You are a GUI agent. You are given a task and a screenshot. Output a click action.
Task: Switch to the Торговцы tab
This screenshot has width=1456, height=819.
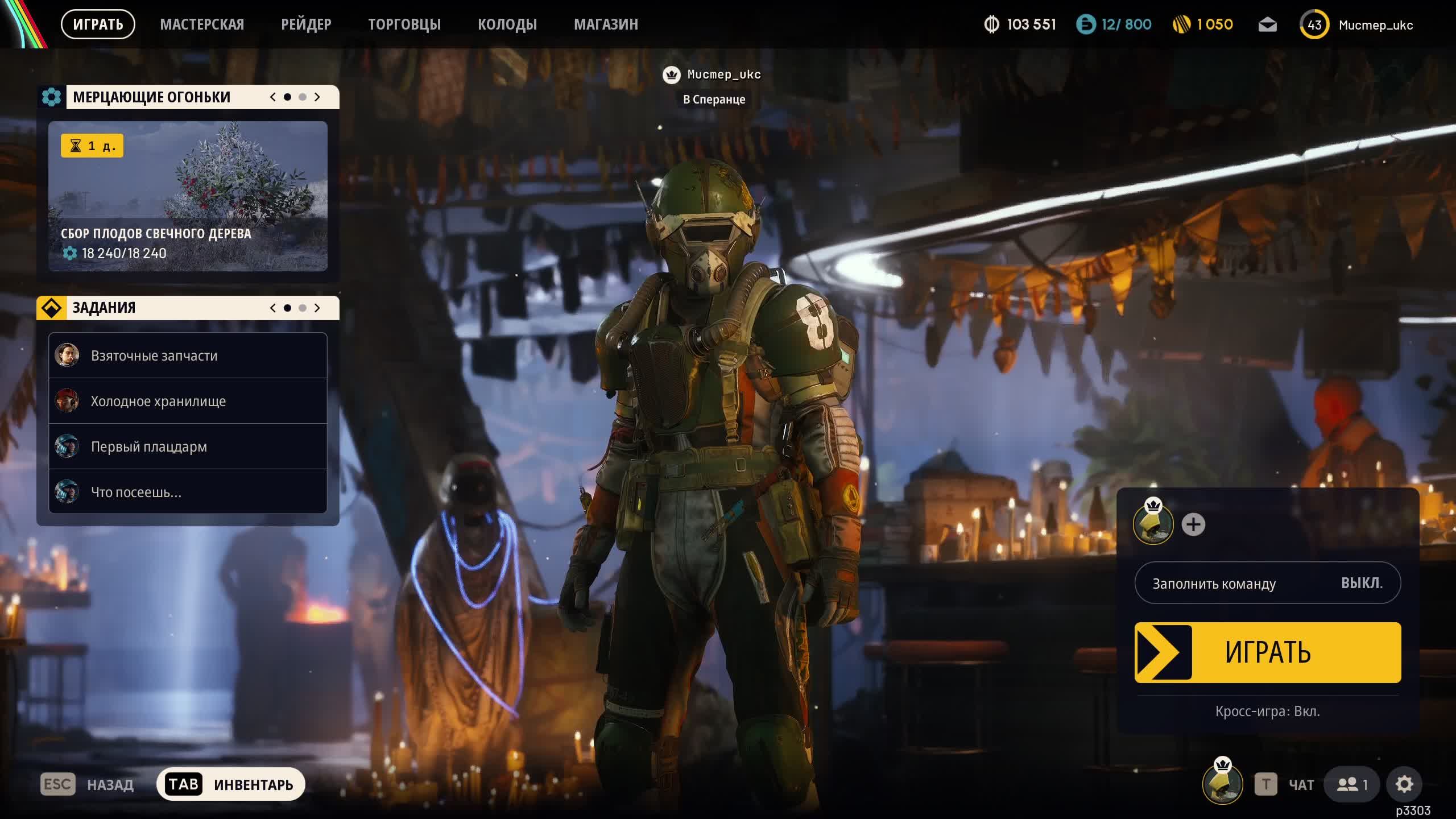coord(404,24)
